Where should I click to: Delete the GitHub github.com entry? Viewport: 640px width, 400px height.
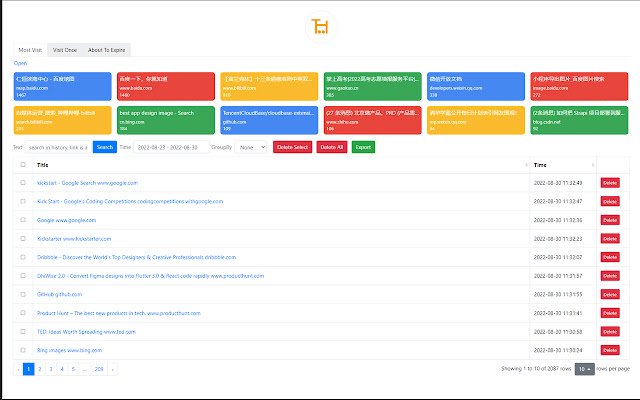610,295
